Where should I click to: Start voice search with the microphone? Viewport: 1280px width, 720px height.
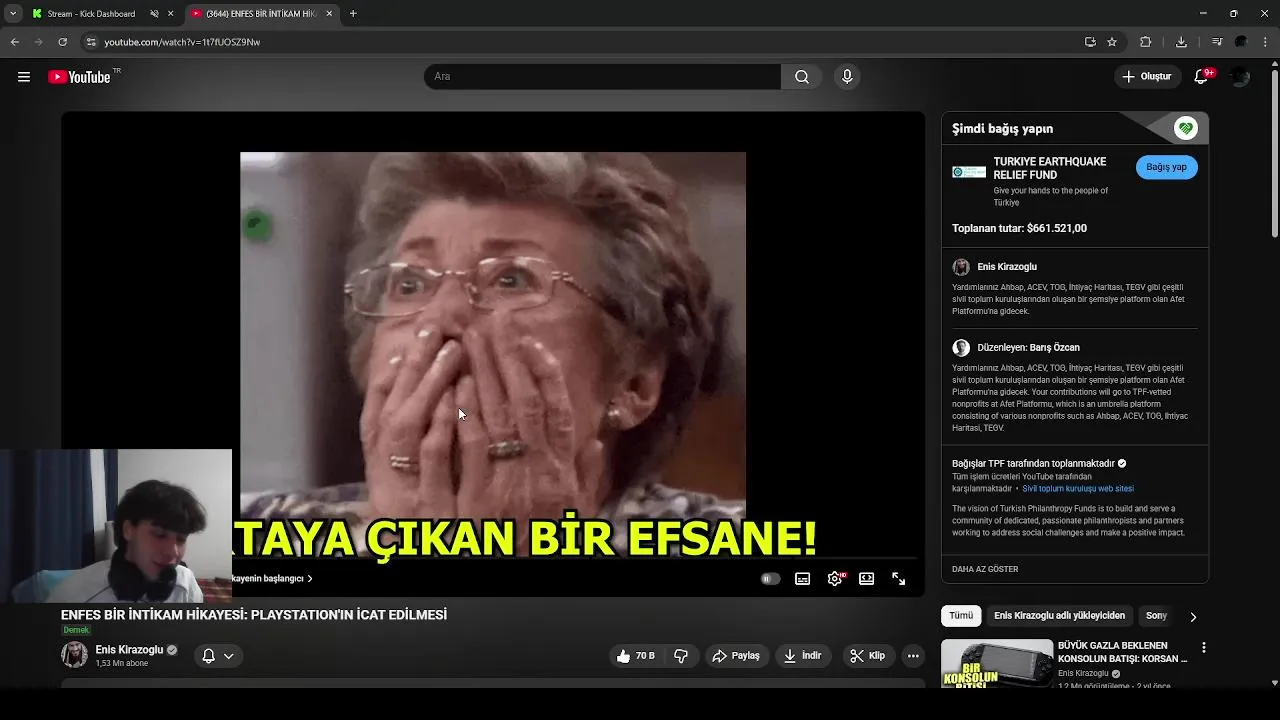(x=847, y=77)
